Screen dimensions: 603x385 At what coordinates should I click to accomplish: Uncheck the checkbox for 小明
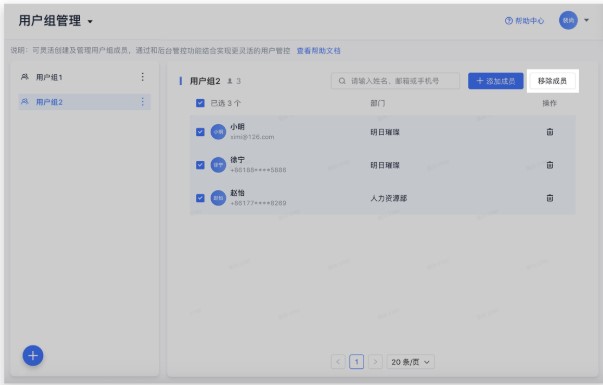[x=200, y=132]
